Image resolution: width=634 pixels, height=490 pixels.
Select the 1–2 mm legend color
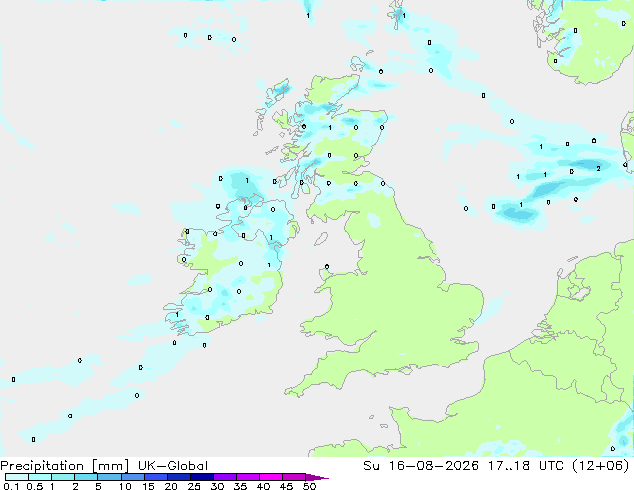point(63,477)
